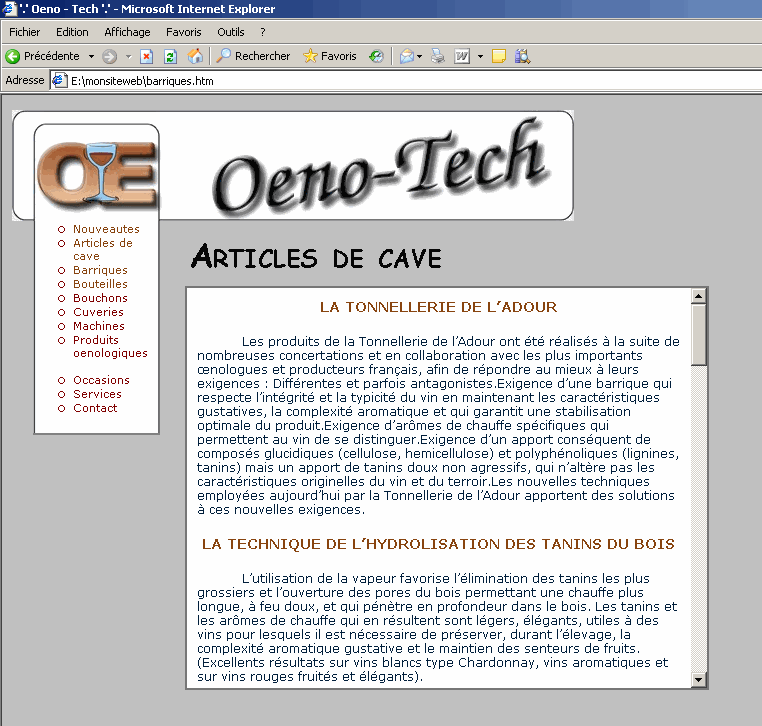
Task: Open the Précédente history dropdown arrow
Action: pos(91,56)
